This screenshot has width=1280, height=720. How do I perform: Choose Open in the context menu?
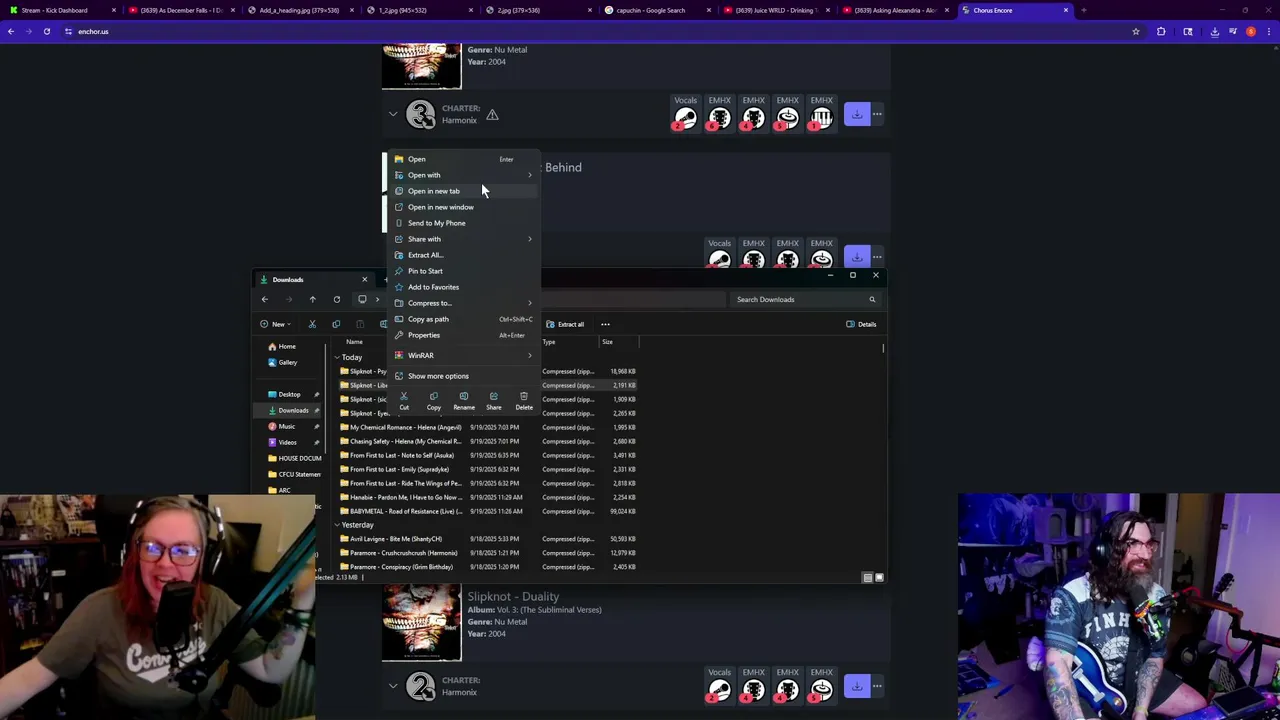465,159
